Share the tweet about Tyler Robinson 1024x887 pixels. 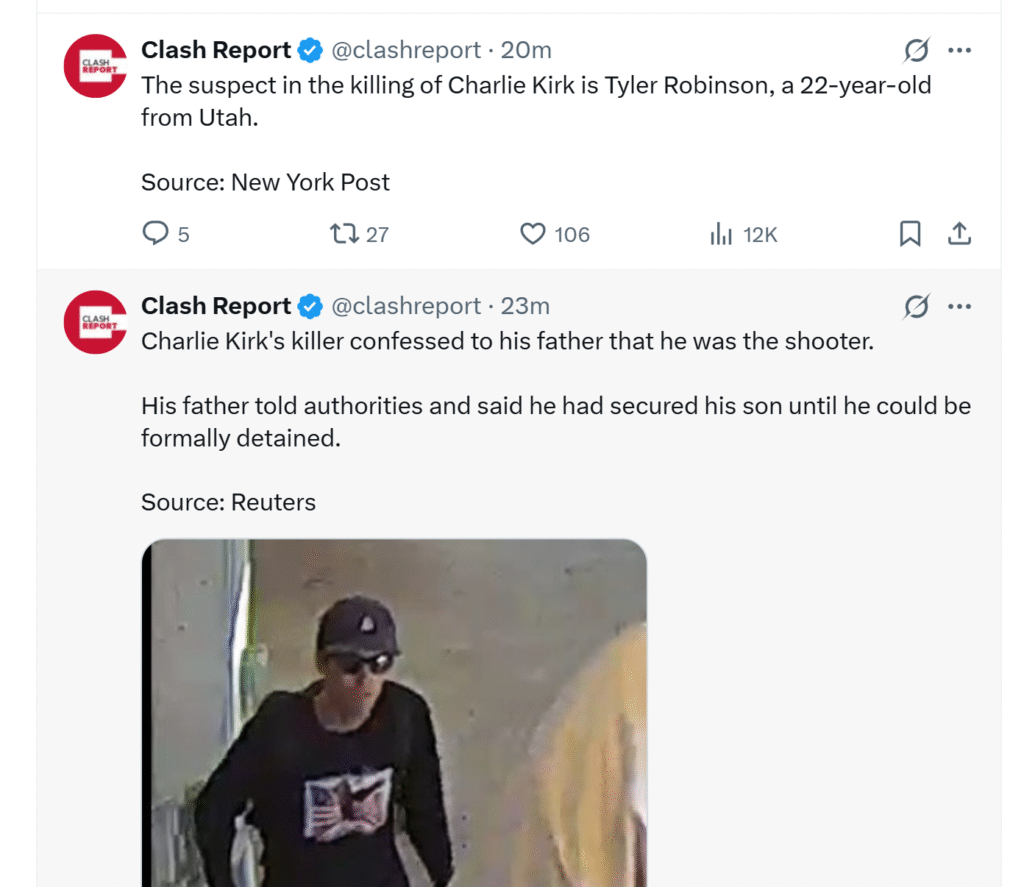[x=959, y=234]
